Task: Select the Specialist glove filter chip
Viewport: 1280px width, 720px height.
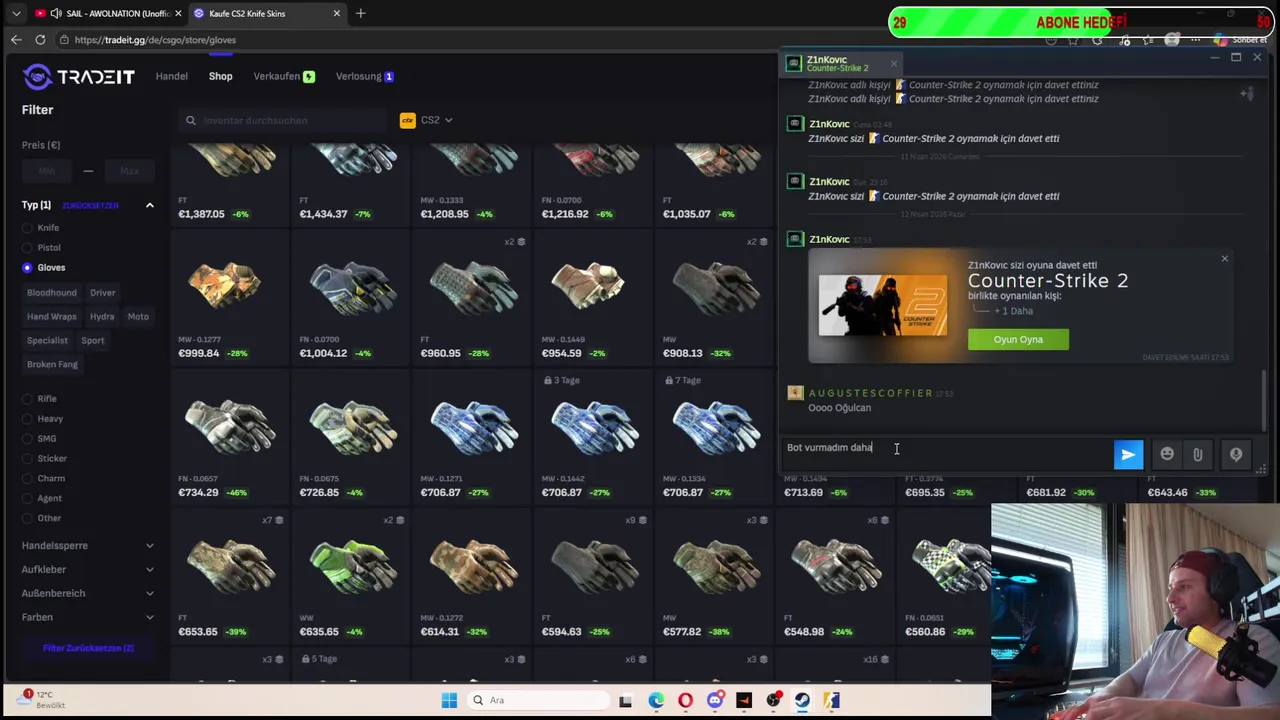Action: click(47, 341)
